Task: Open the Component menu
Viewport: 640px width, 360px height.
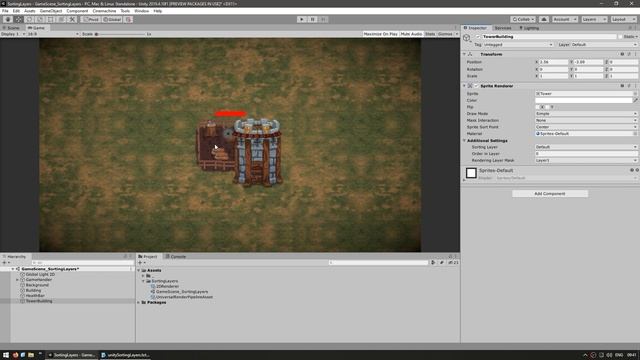Action: point(77,11)
